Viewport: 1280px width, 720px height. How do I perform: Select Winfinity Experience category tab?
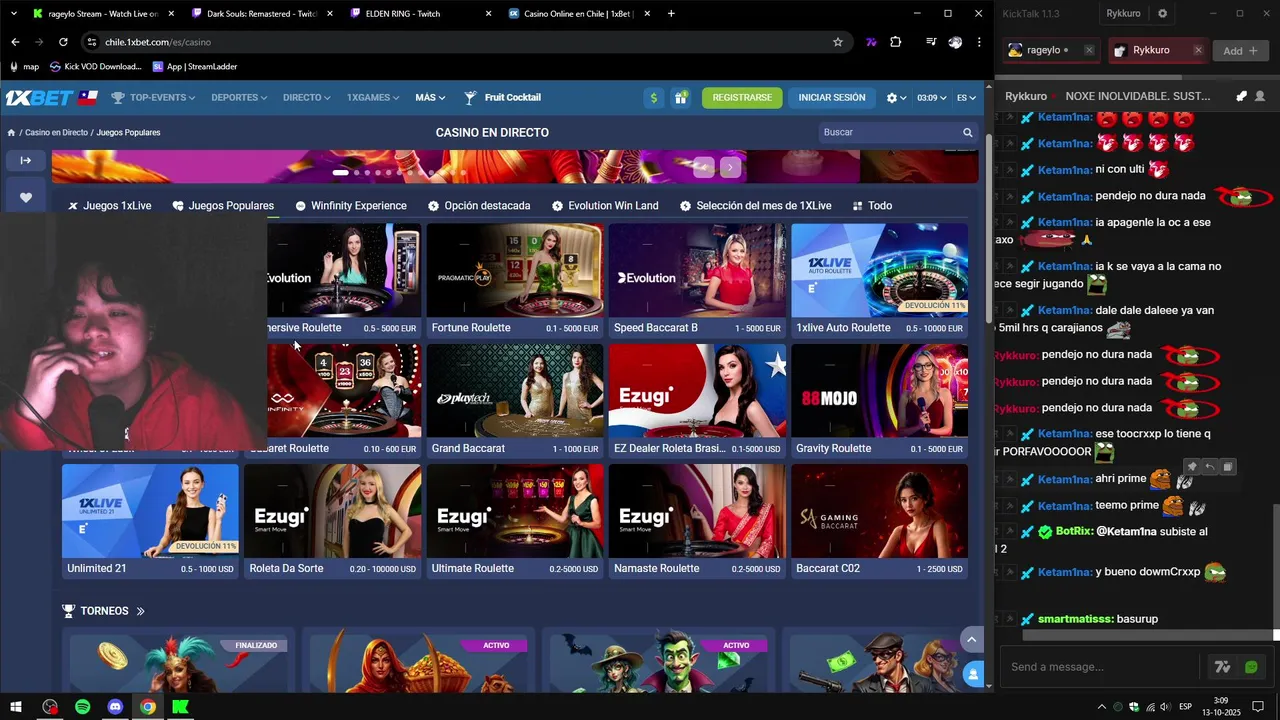click(351, 206)
